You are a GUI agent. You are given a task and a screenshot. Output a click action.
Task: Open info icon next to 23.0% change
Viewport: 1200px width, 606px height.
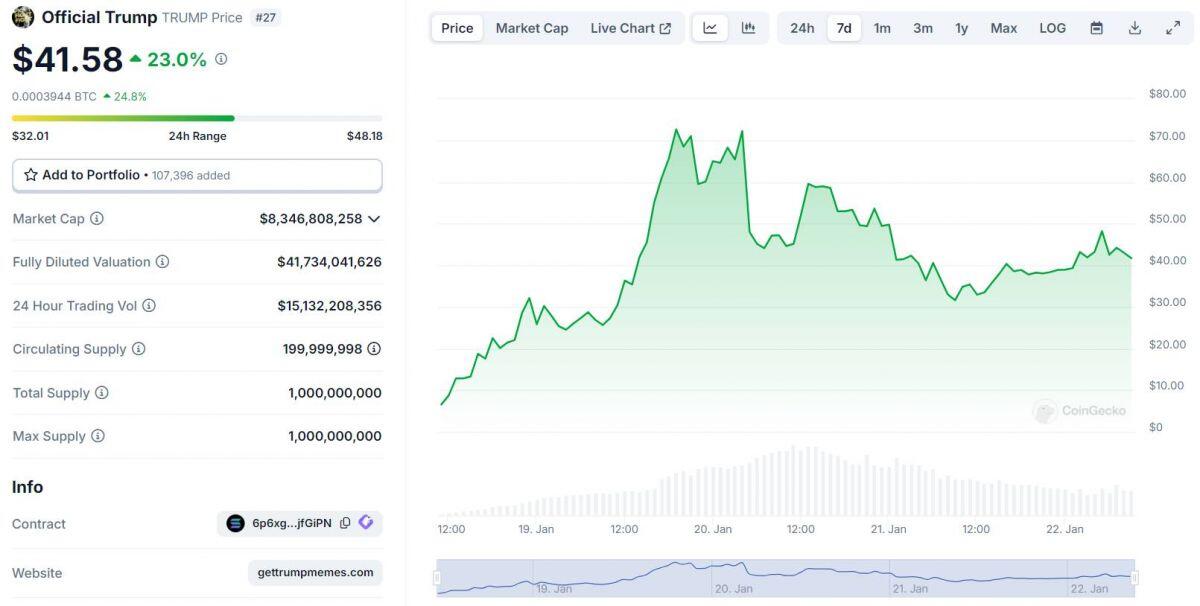221,59
